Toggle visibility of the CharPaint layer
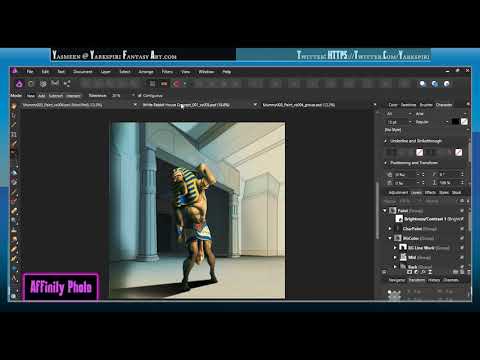The image size is (480, 360). [x=462, y=229]
